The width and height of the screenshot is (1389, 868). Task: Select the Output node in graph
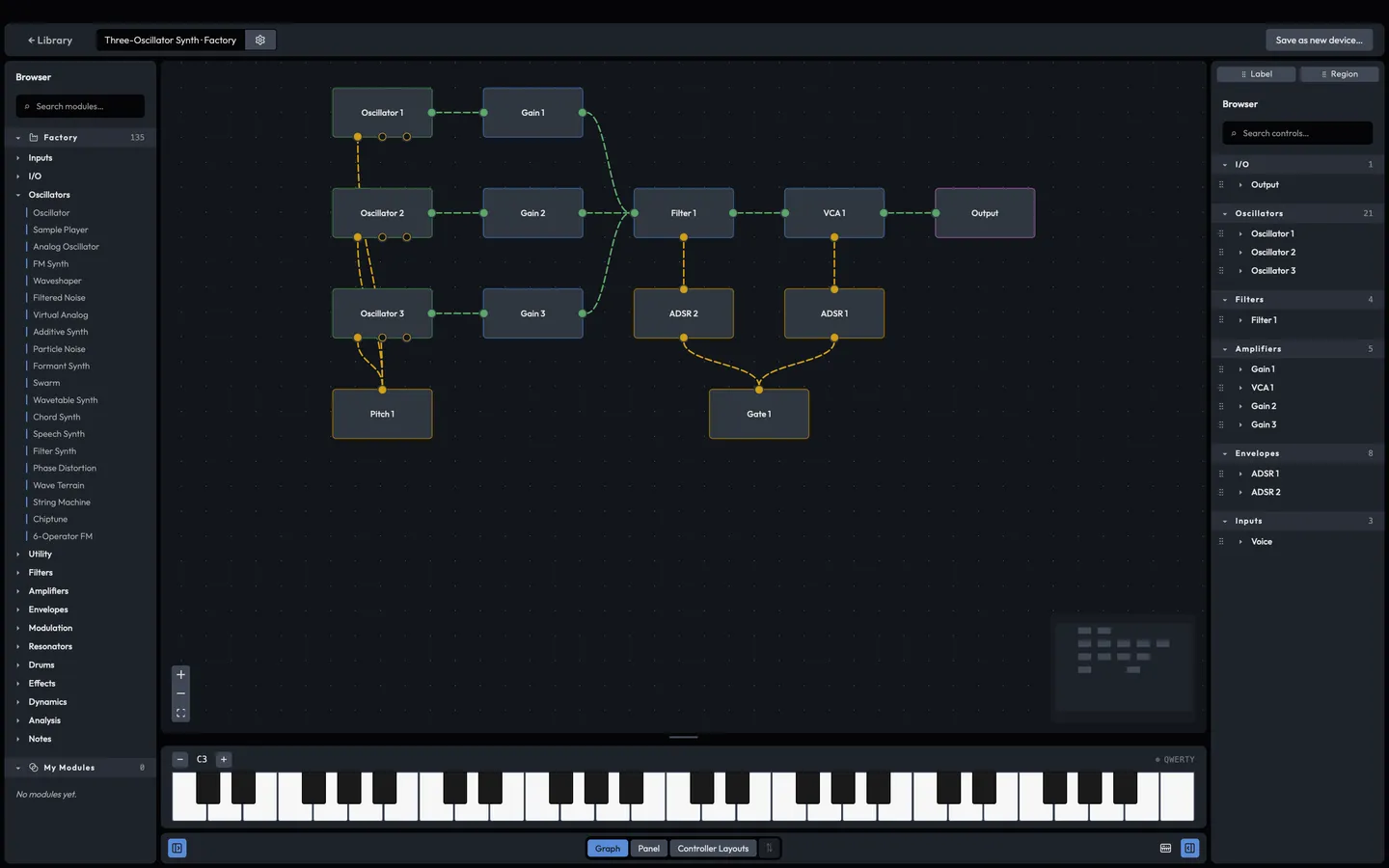[985, 213]
